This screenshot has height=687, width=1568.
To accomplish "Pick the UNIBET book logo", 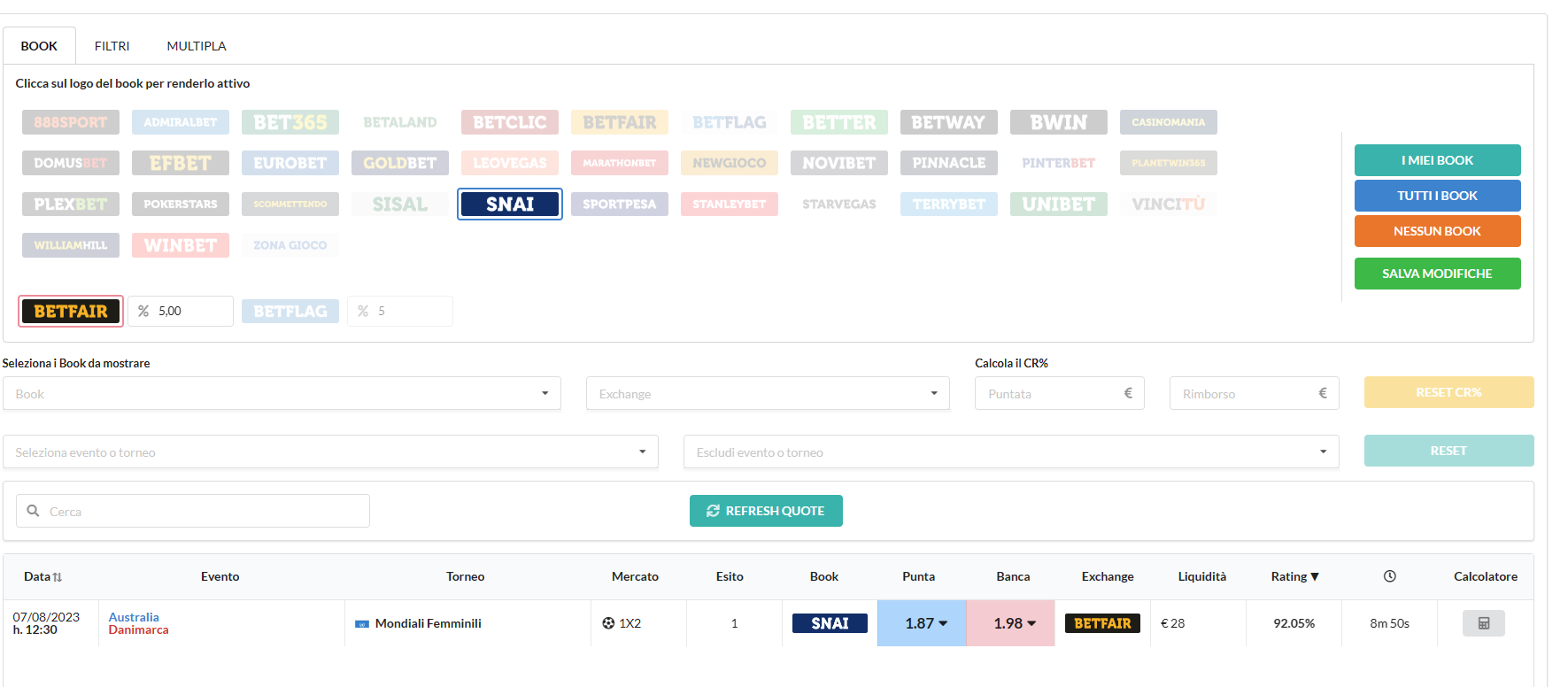I will 1059,205.
